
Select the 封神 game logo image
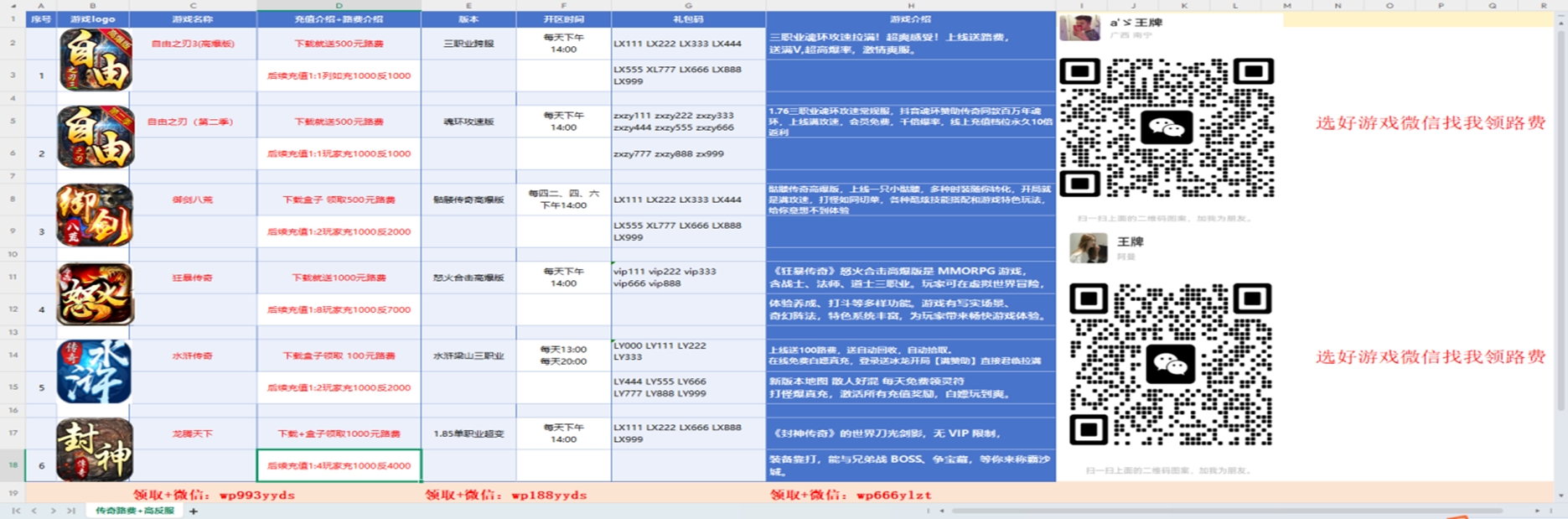tap(95, 449)
